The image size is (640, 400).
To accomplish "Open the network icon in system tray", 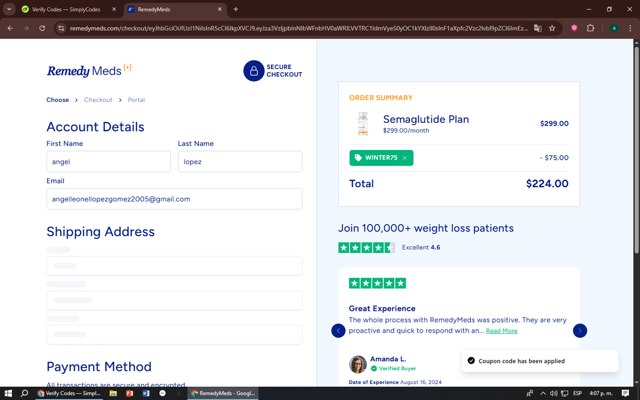I will pos(565,393).
